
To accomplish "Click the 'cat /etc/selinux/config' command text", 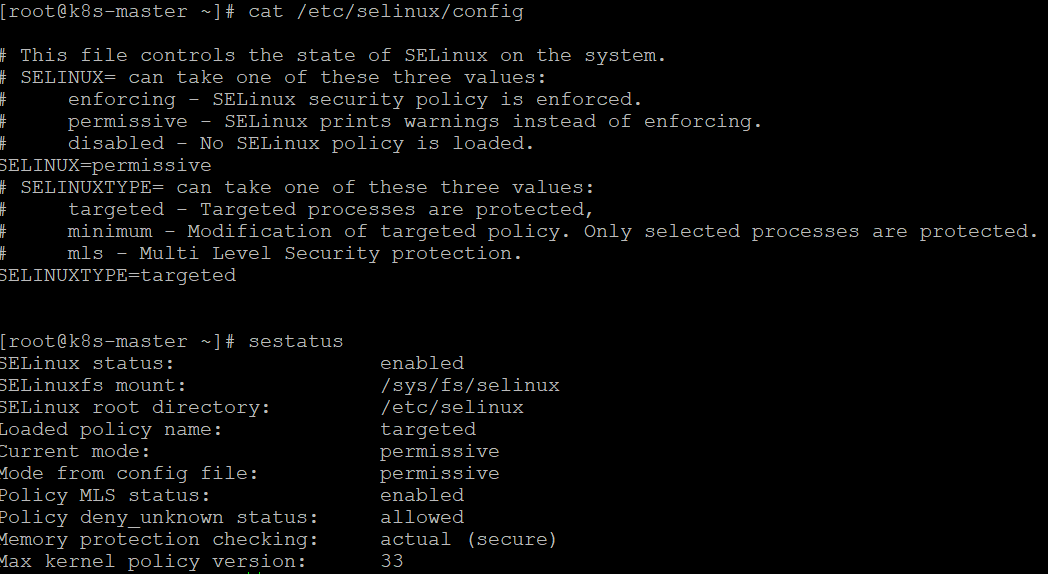I will [x=386, y=12].
